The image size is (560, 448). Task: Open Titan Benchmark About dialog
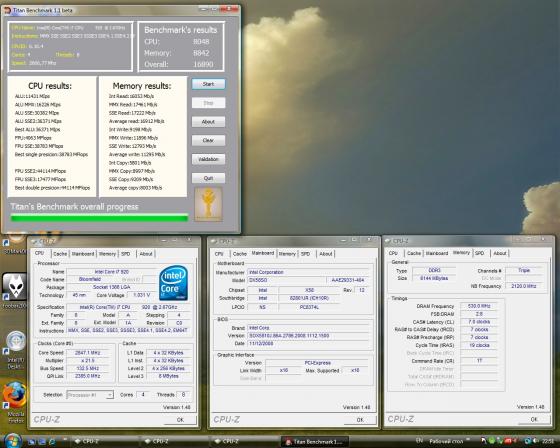[x=209, y=122]
